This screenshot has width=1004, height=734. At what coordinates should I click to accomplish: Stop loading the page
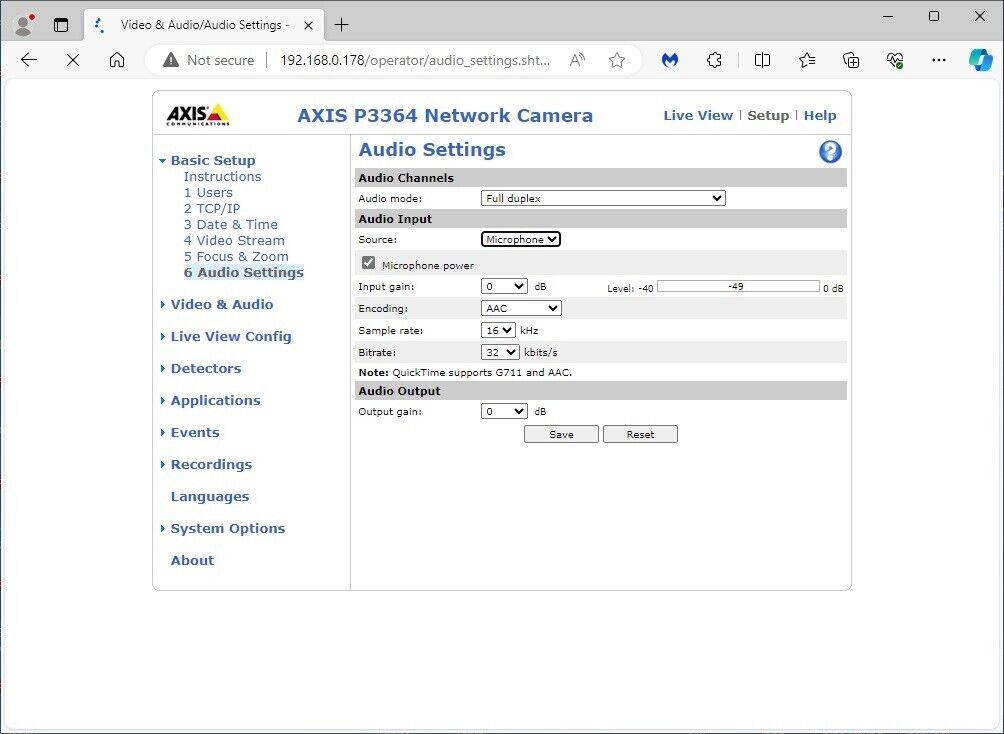point(73,60)
